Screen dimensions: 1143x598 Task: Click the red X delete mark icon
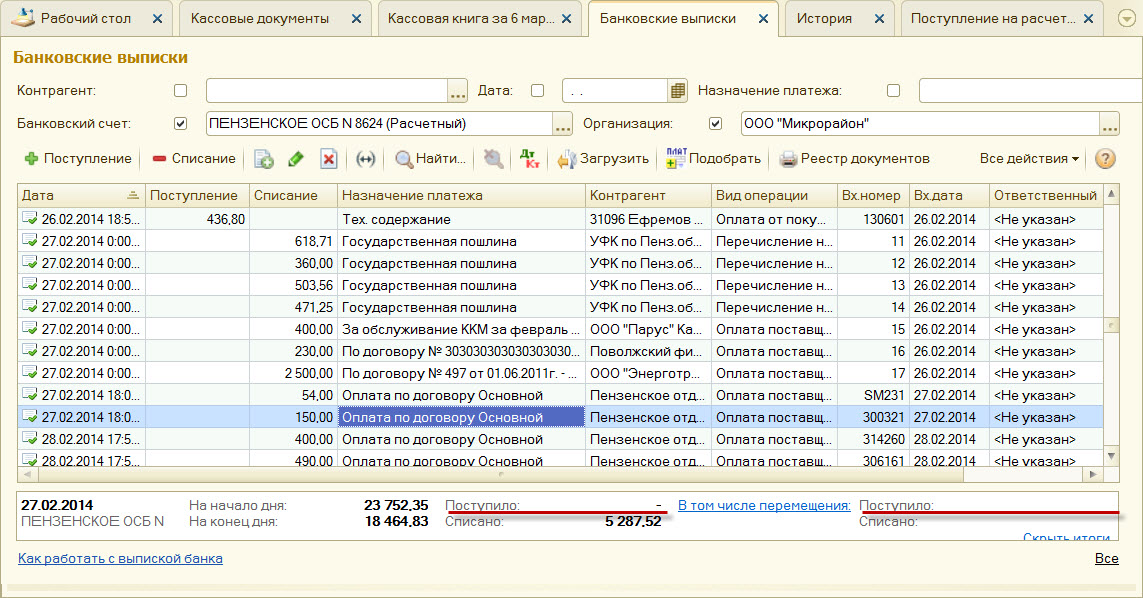pos(328,159)
